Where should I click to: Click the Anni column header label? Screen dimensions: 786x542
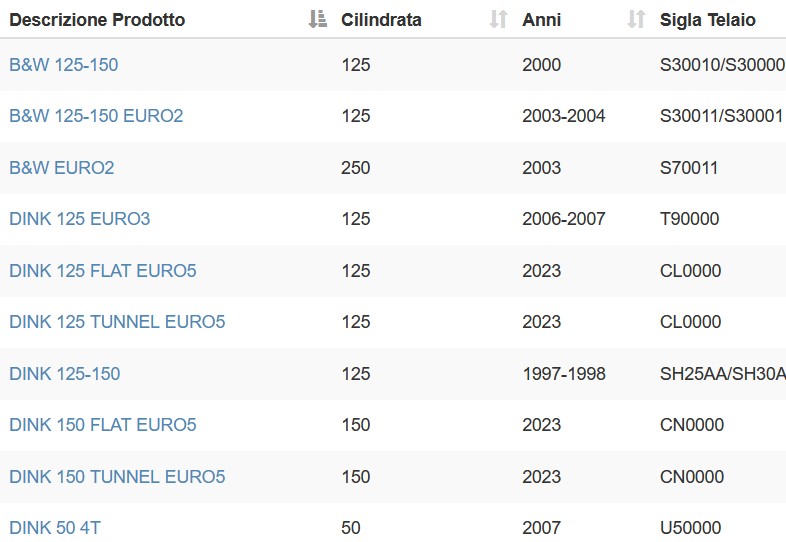(541, 20)
